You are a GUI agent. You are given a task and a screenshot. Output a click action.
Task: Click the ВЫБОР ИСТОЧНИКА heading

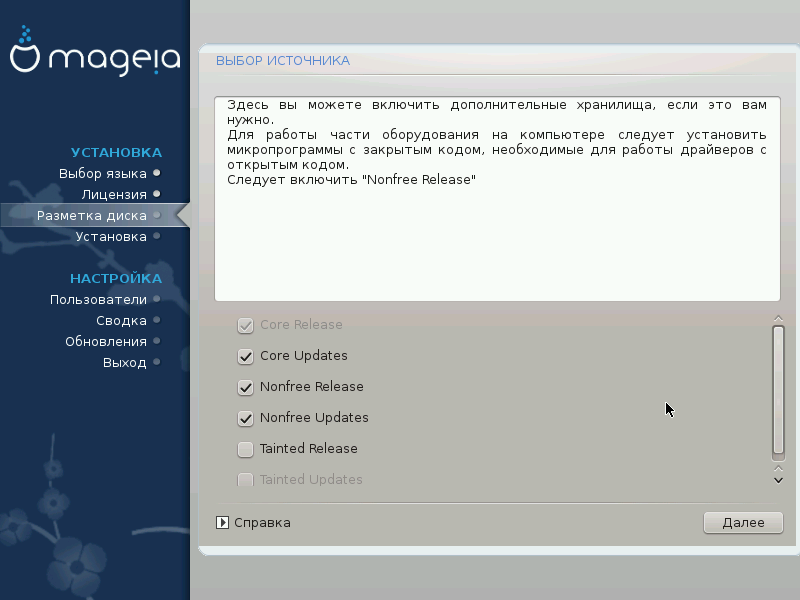coord(283,61)
